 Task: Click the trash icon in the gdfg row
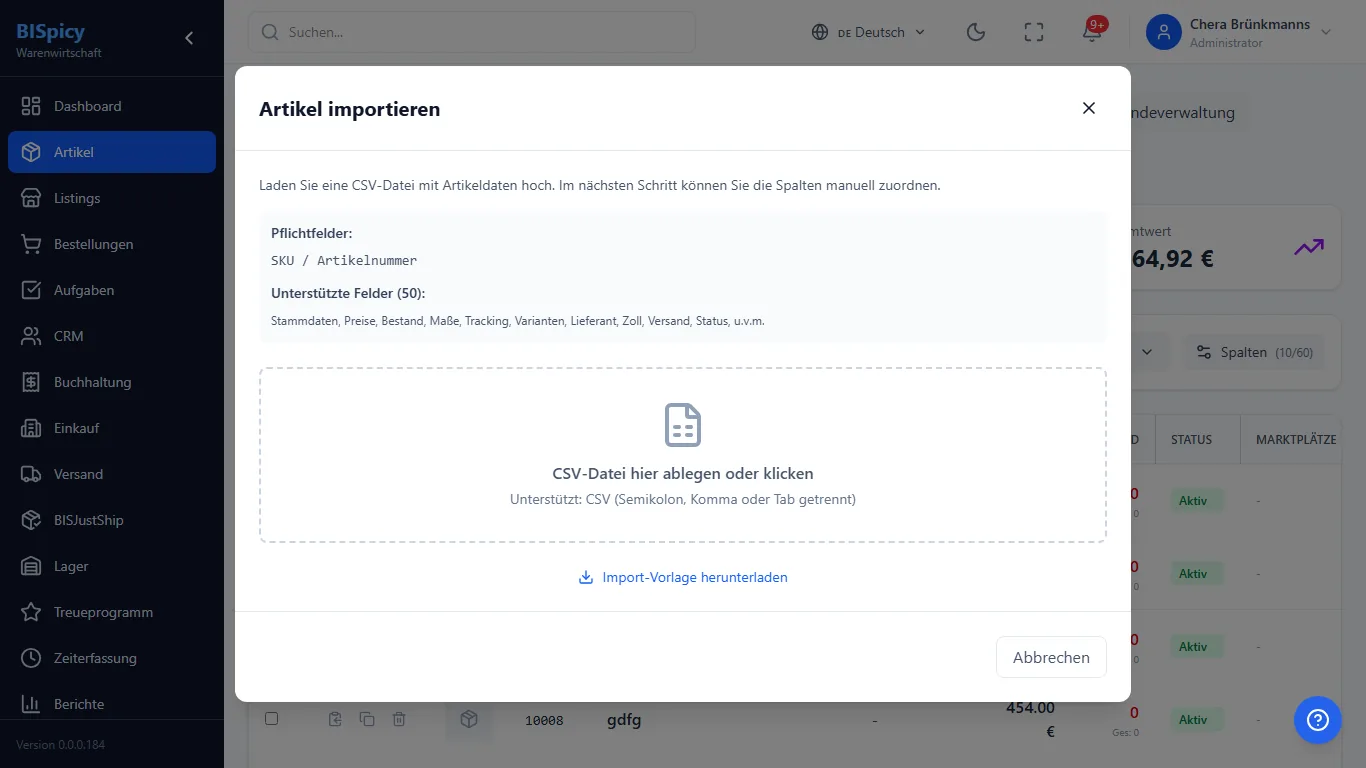click(x=398, y=719)
